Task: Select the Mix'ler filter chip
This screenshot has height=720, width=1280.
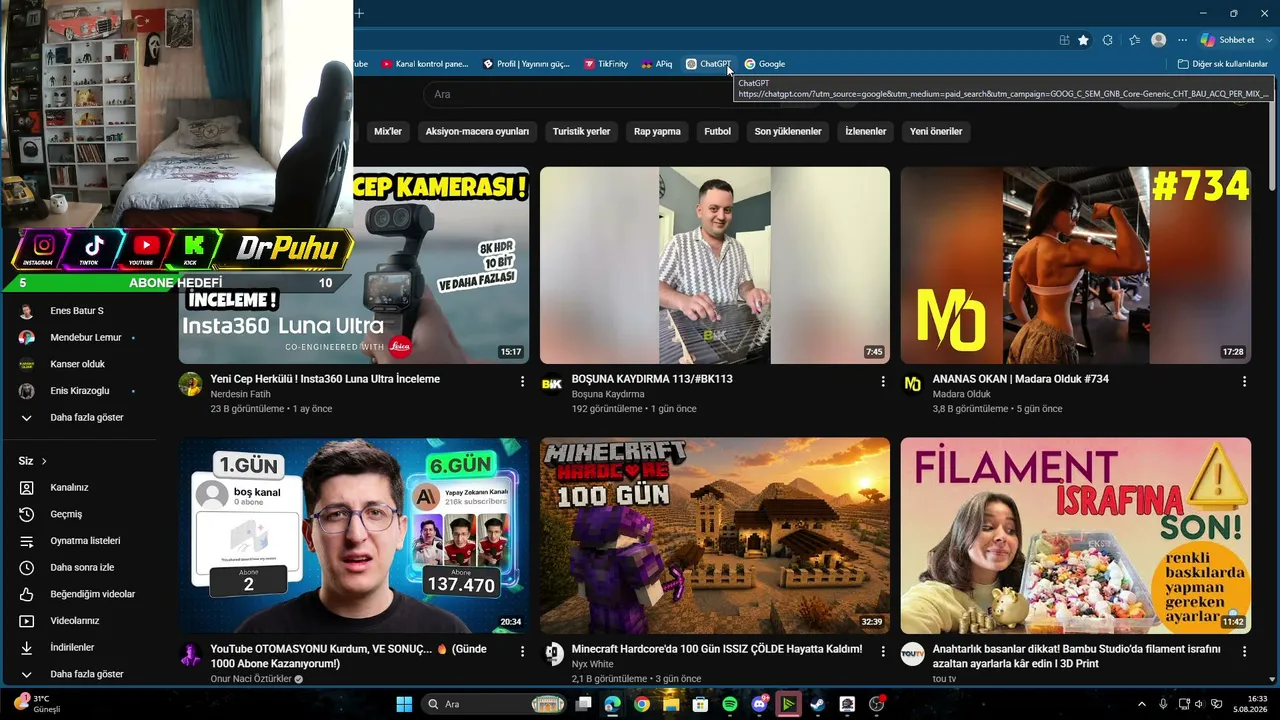Action: pyautogui.click(x=388, y=131)
